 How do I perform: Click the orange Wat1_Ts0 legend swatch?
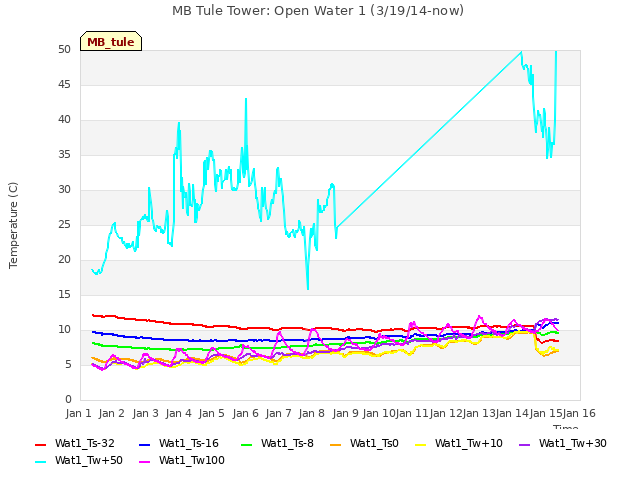pyautogui.click(x=336, y=444)
